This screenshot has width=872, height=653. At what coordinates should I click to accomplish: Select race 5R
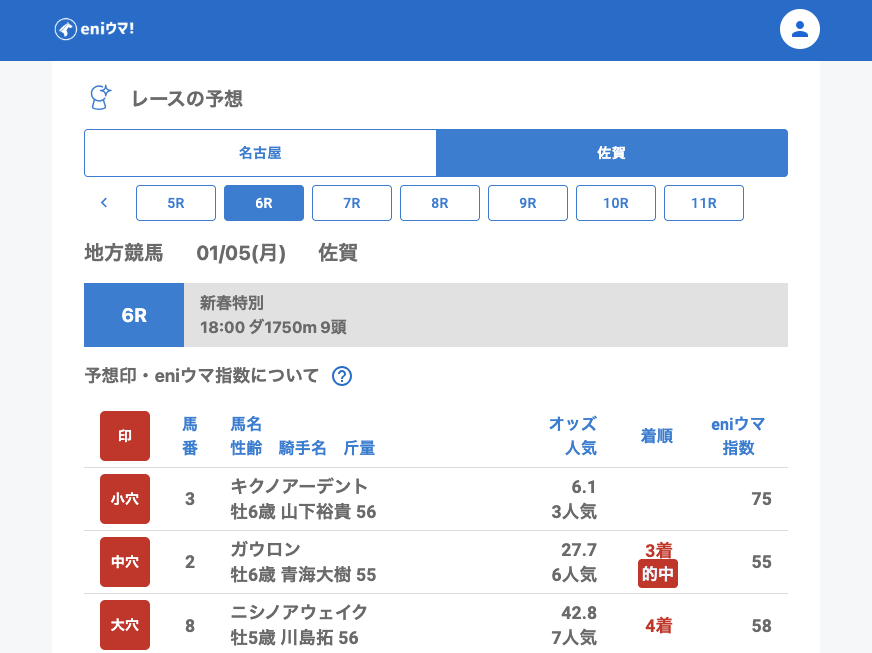point(176,203)
